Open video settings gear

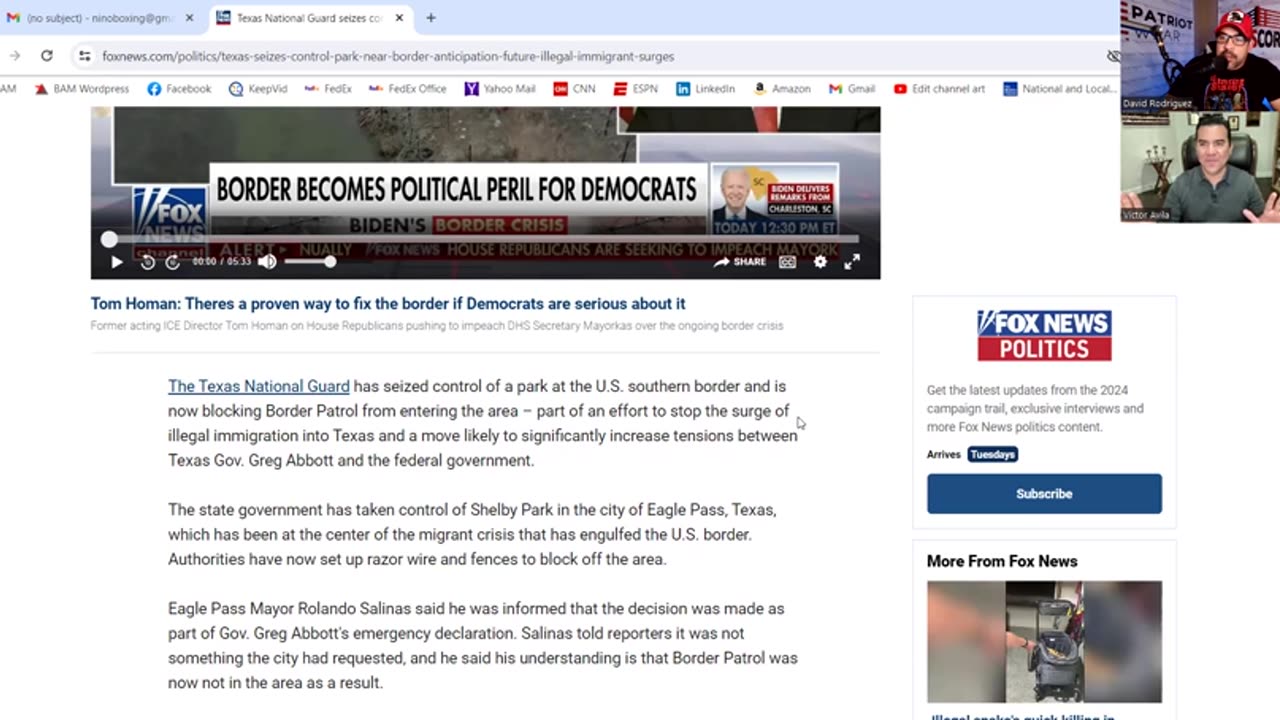click(x=820, y=262)
